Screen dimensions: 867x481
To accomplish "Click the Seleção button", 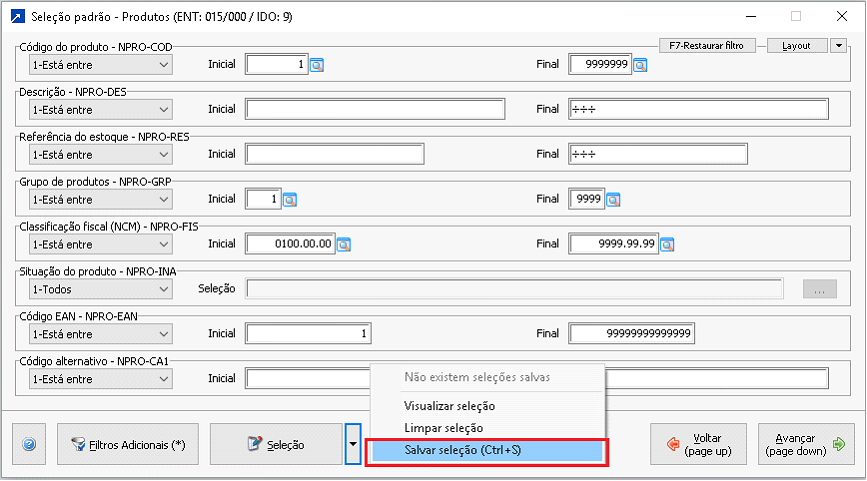I will 276,444.
